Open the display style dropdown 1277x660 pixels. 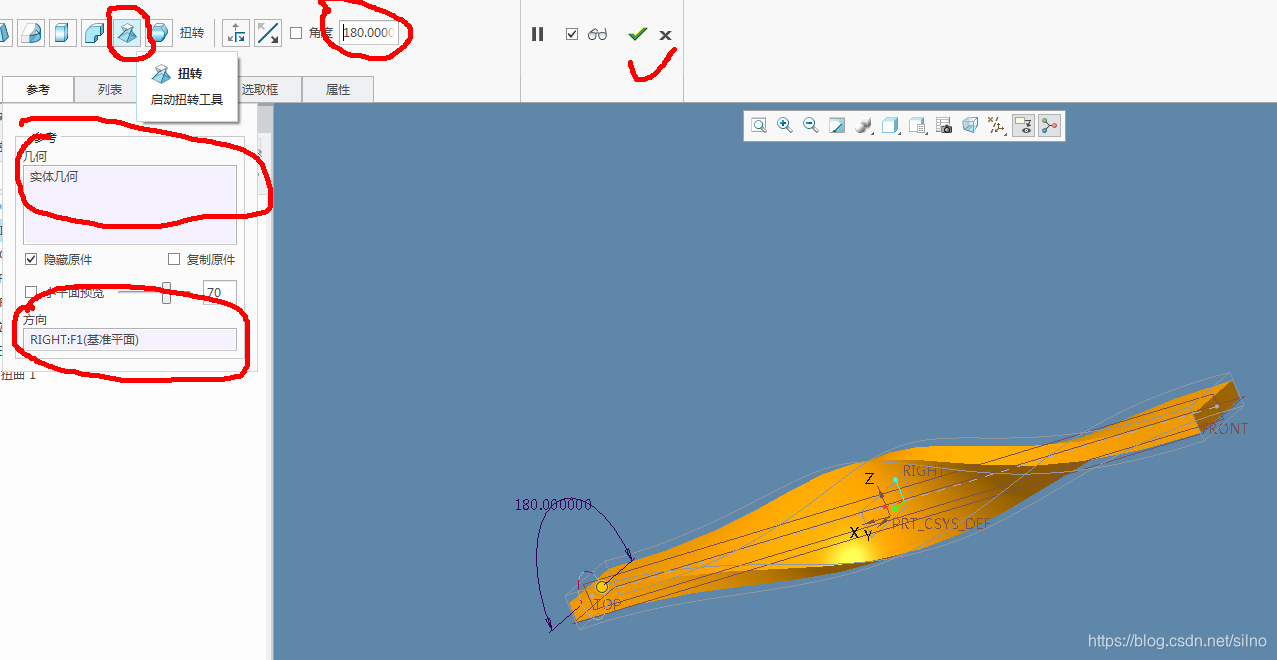(x=864, y=125)
